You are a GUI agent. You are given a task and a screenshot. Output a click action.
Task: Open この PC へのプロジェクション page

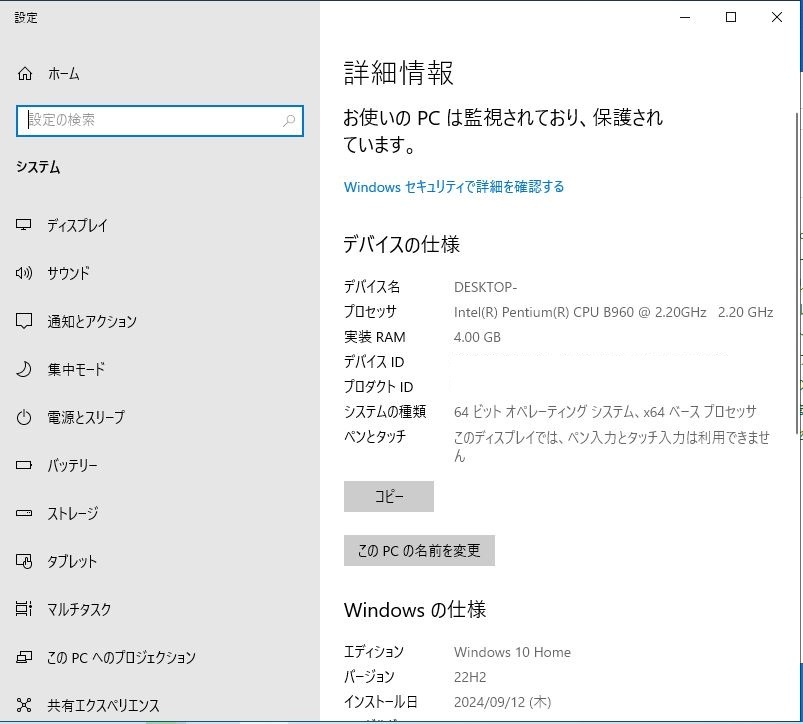(x=121, y=657)
